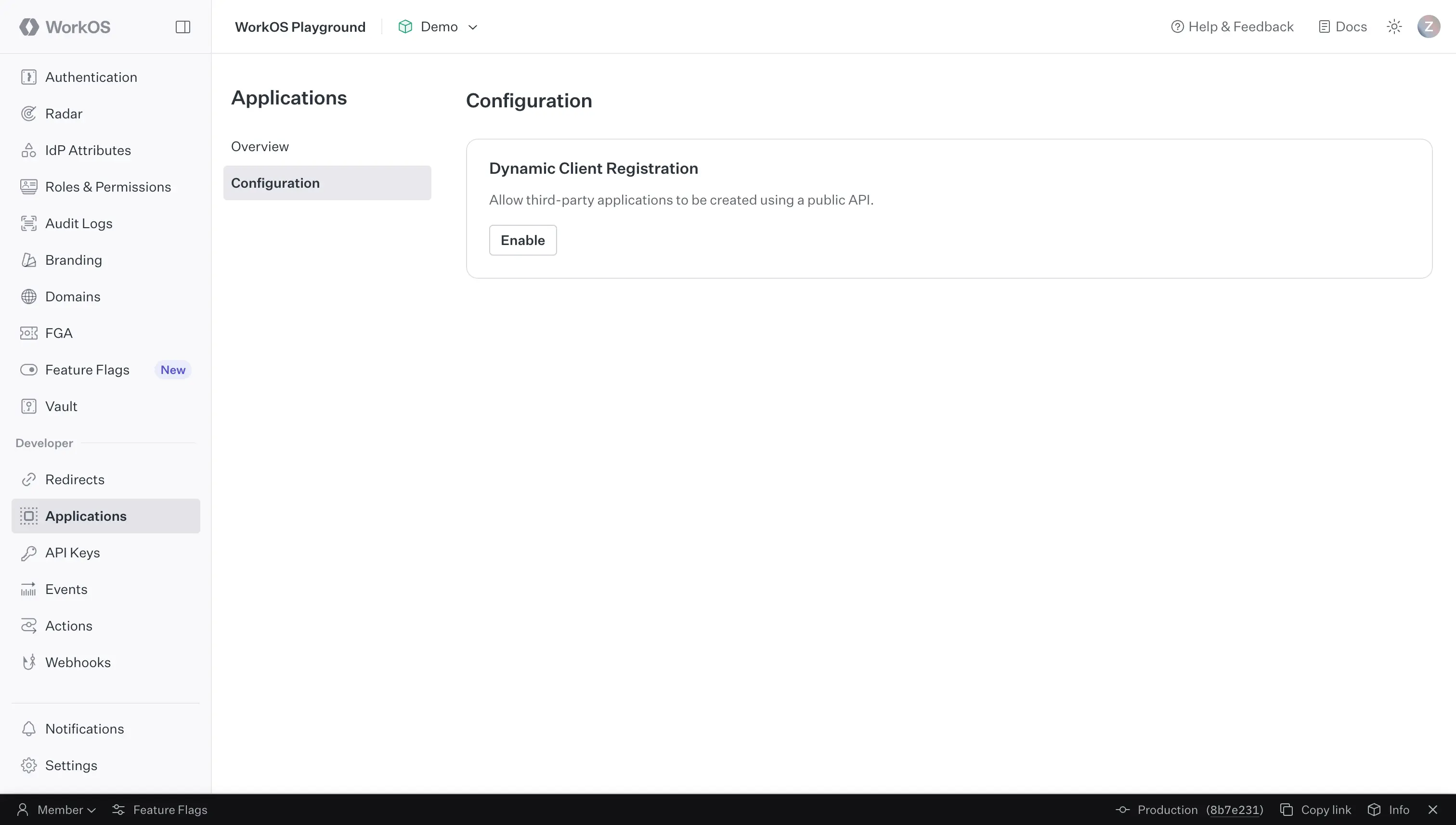Click the Settings gear icon

pos(29,765)
